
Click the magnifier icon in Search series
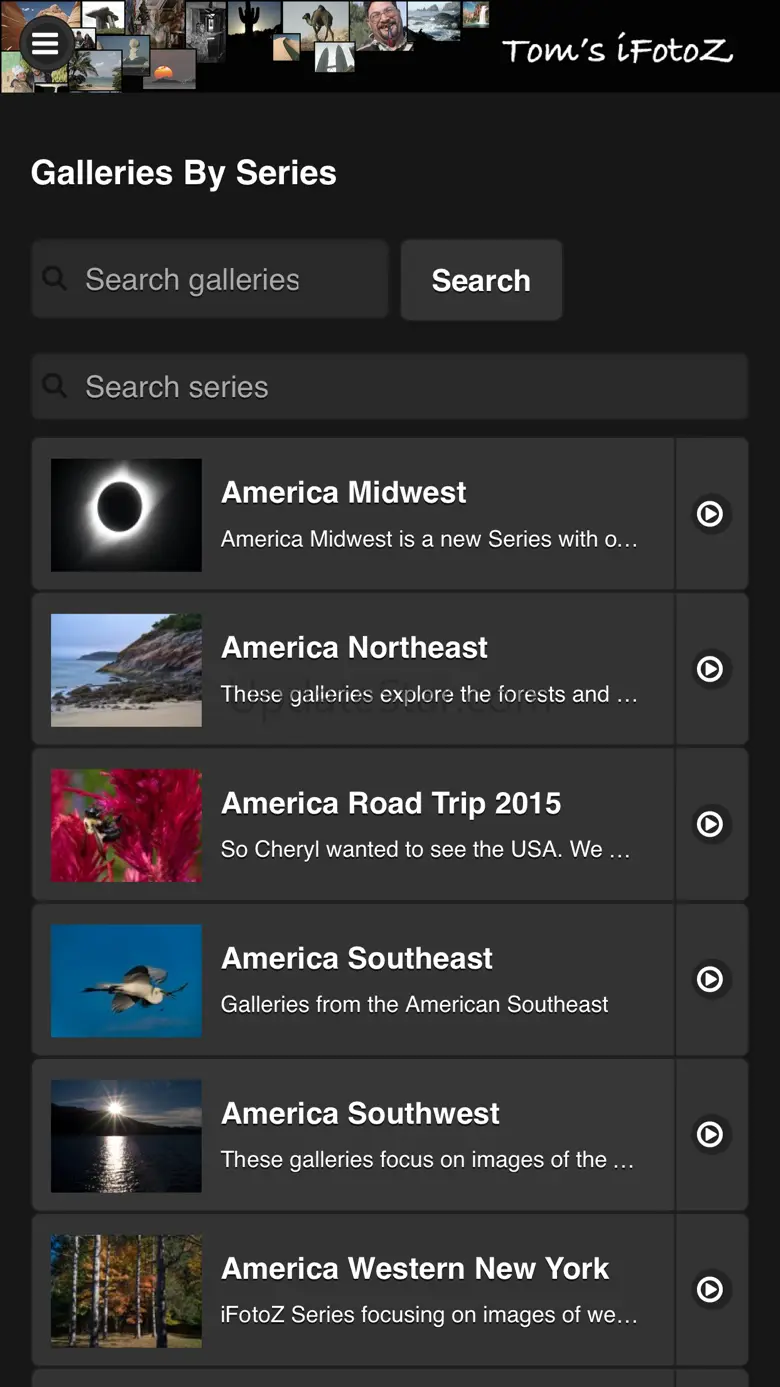[x=55, y=386]
